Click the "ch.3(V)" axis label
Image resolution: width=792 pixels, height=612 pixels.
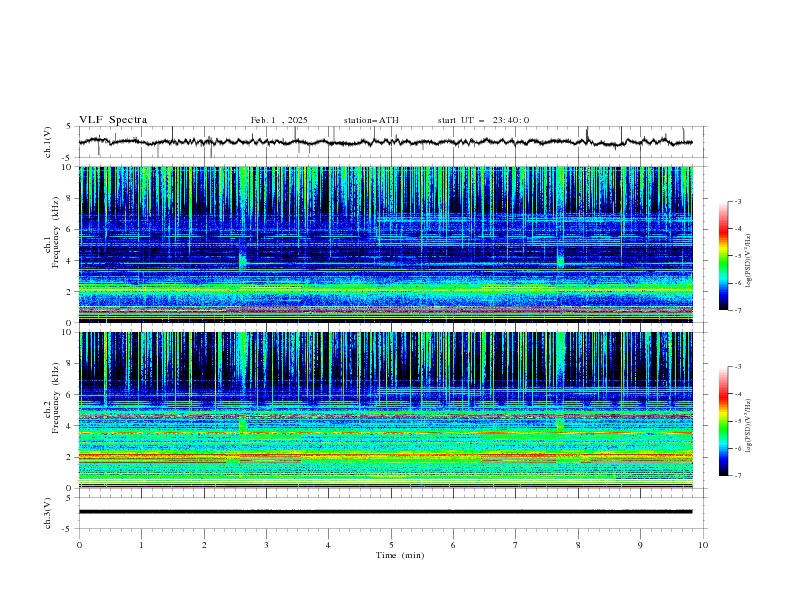[48, 513]
